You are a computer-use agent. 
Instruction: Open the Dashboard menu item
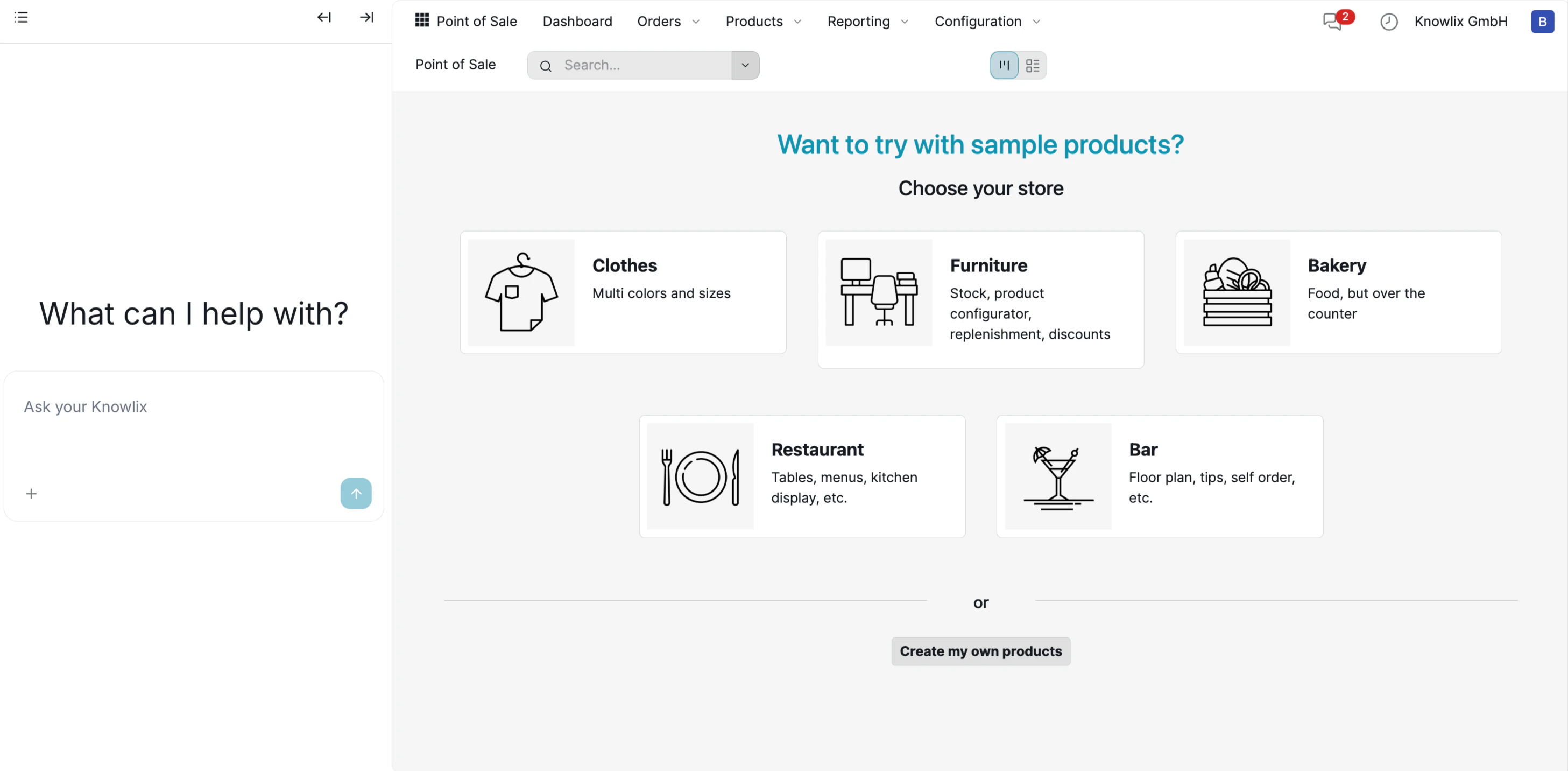coord(577,22)
